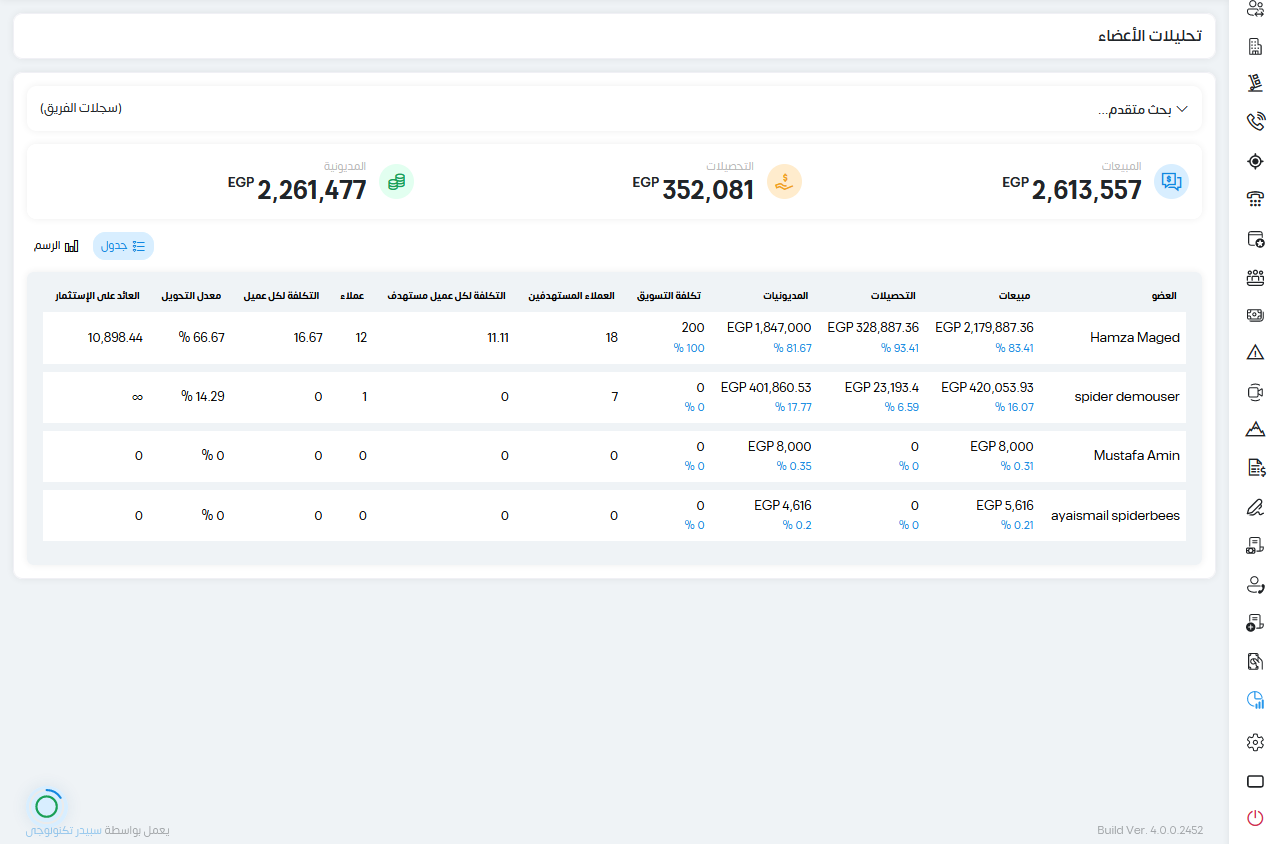Click total collections figure 352,081
The image size is (1279, 844).
tap(708, 191)
